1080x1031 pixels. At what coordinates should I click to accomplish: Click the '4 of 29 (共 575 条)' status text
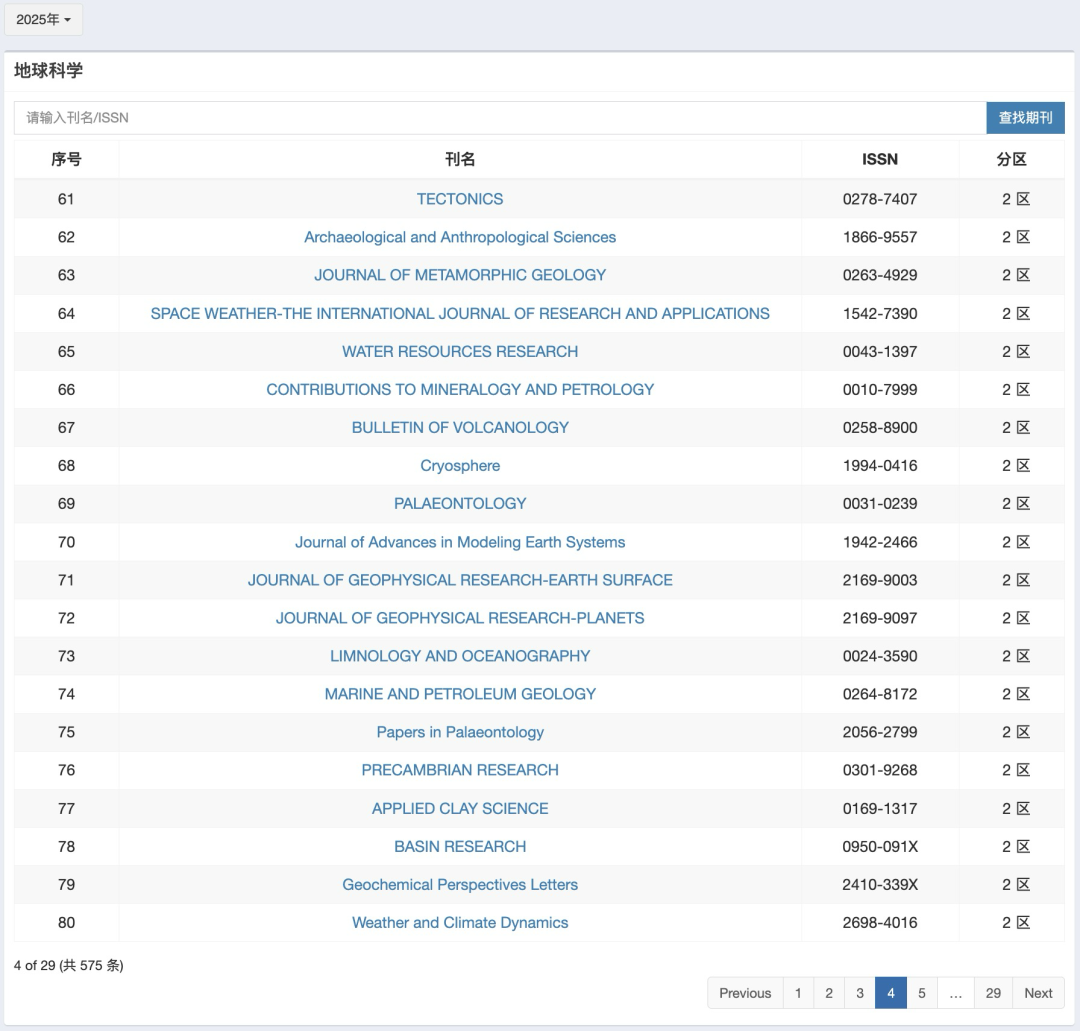69,965
